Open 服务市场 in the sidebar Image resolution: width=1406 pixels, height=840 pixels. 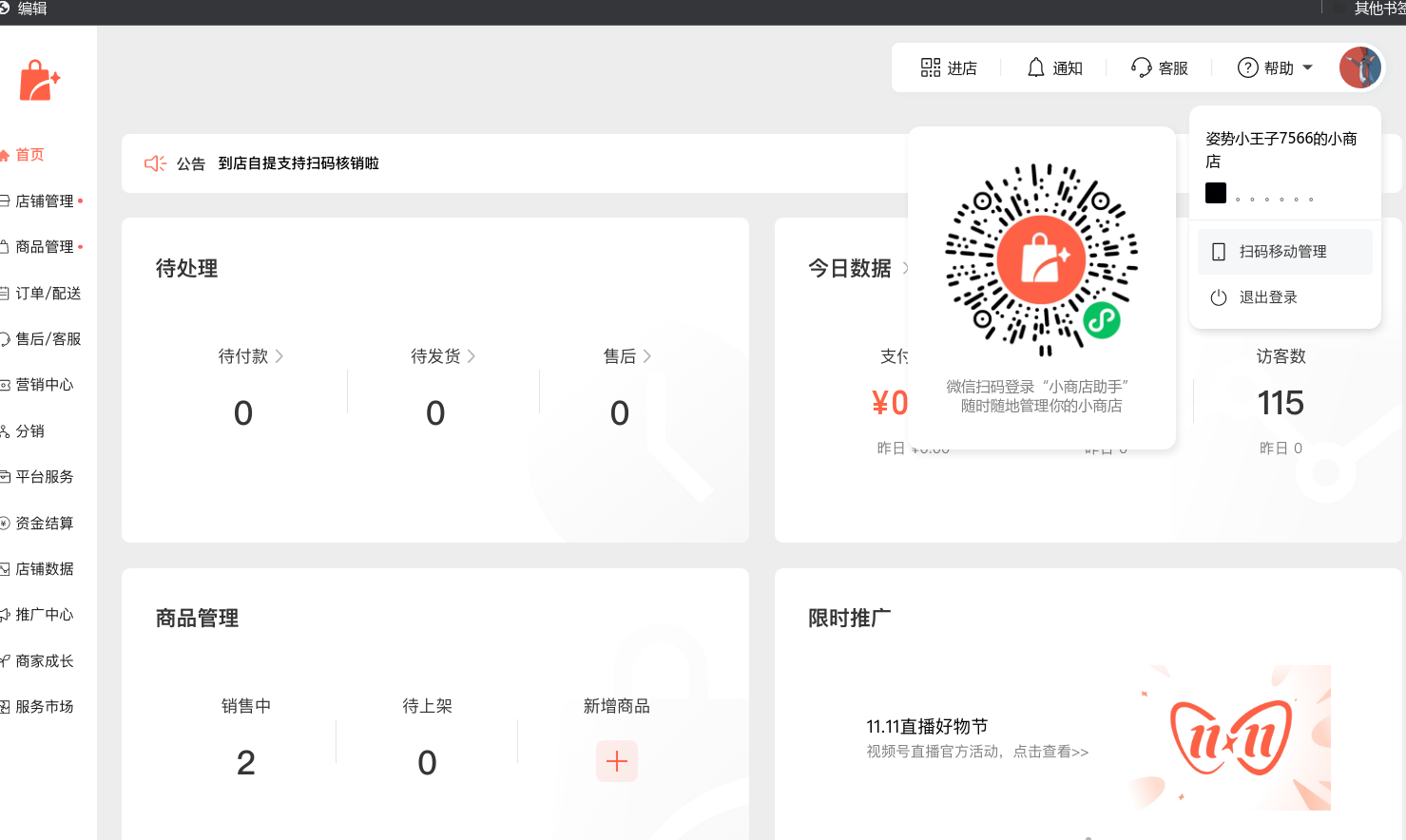coord(44,706)
